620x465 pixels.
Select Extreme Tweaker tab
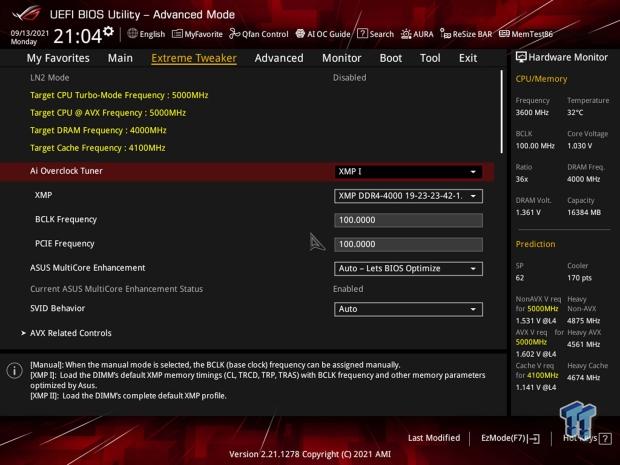(x=194, y=58)
